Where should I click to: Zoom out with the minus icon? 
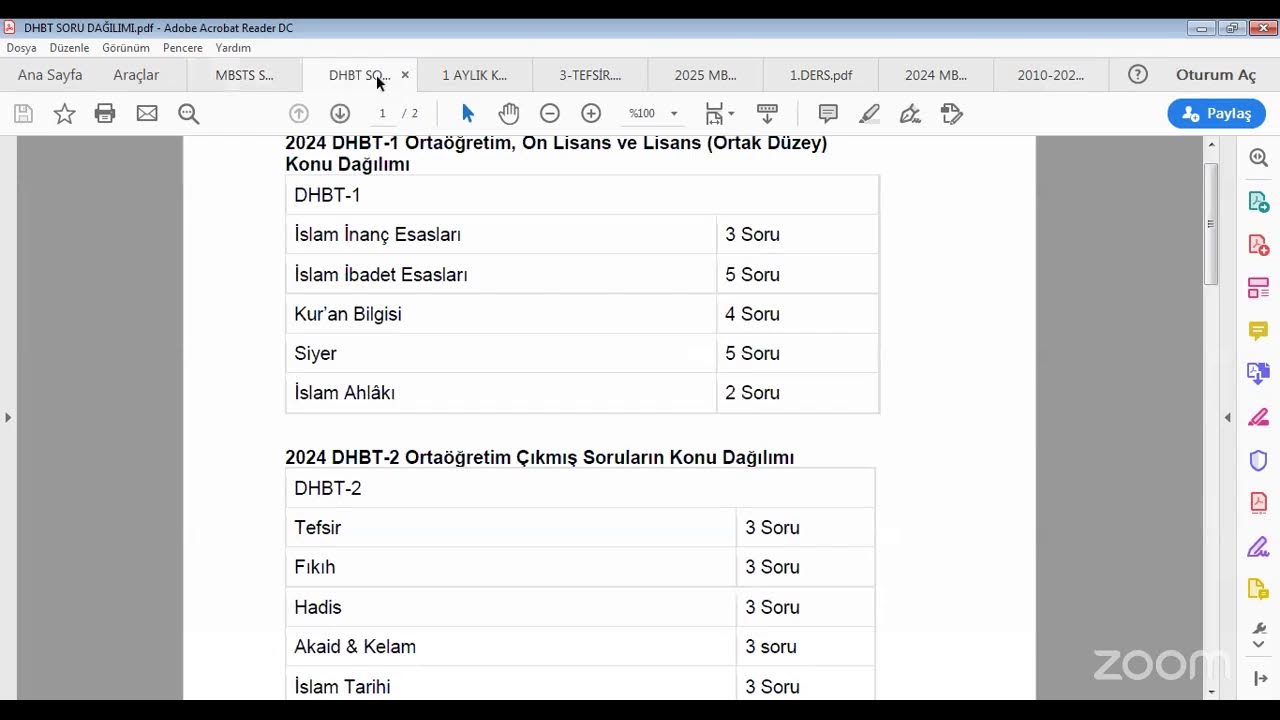(x=550, y=114)
